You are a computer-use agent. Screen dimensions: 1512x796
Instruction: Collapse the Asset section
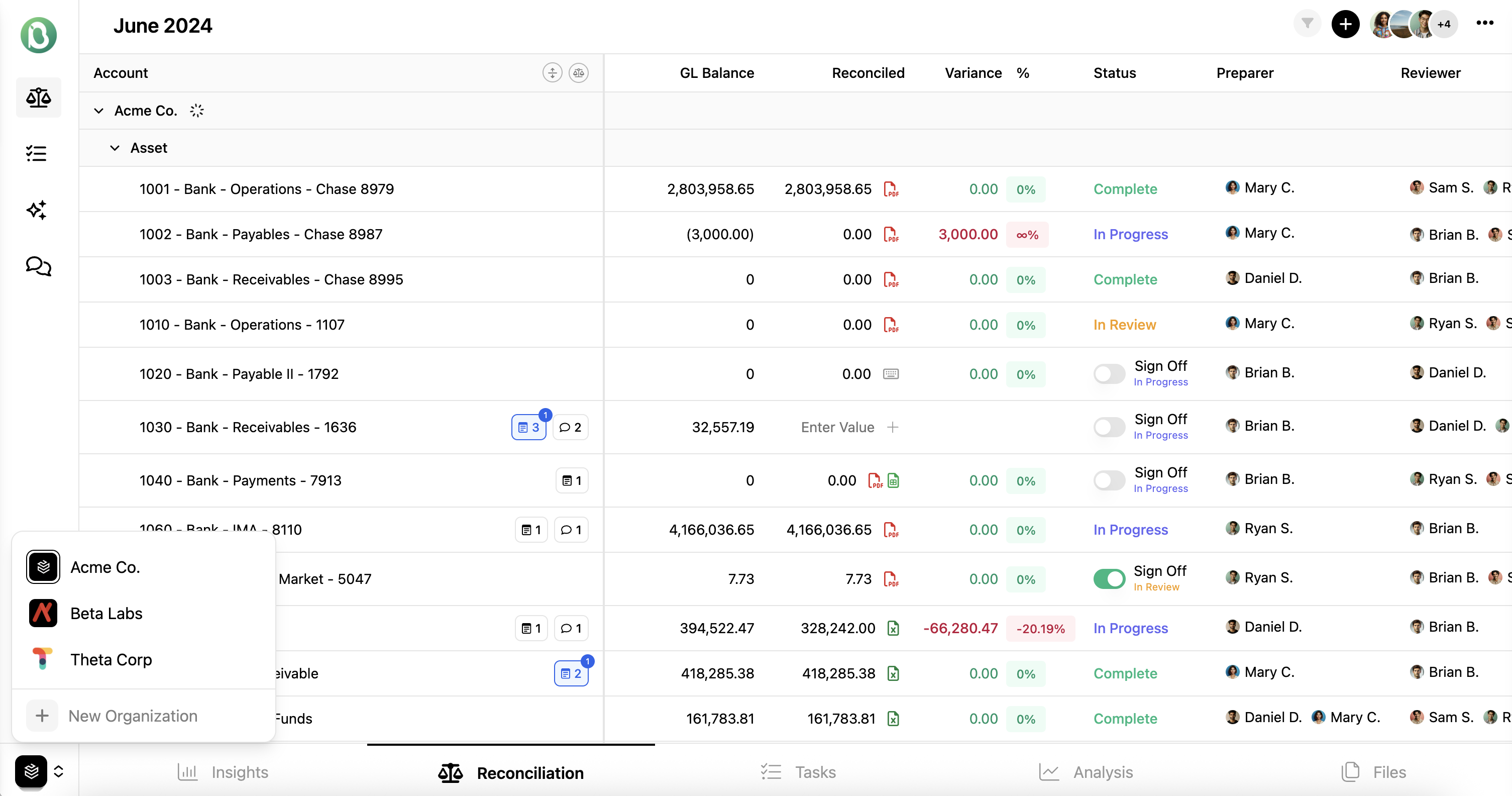[115, 148]
